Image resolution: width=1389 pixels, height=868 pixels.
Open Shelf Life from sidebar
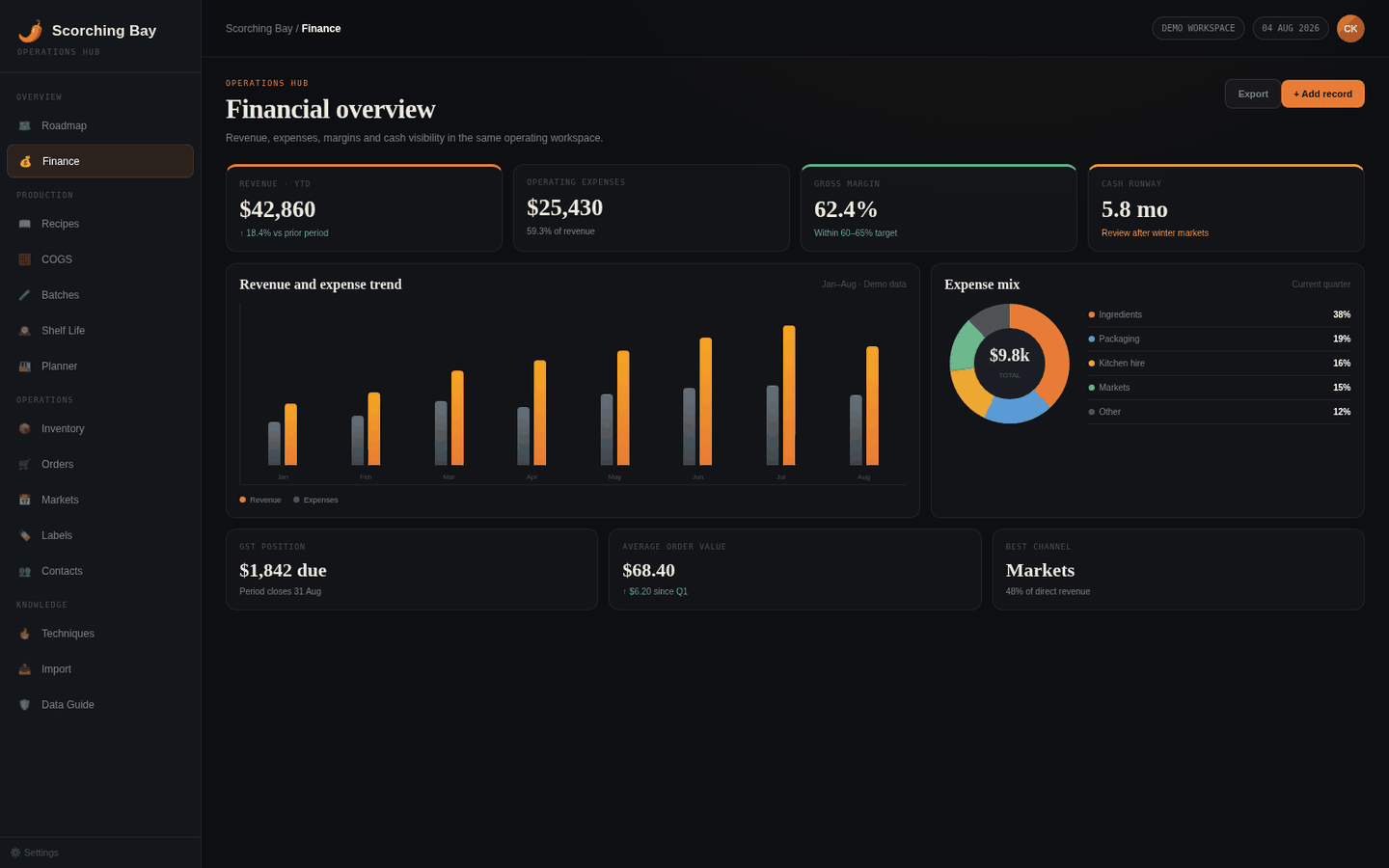point(100,331)
